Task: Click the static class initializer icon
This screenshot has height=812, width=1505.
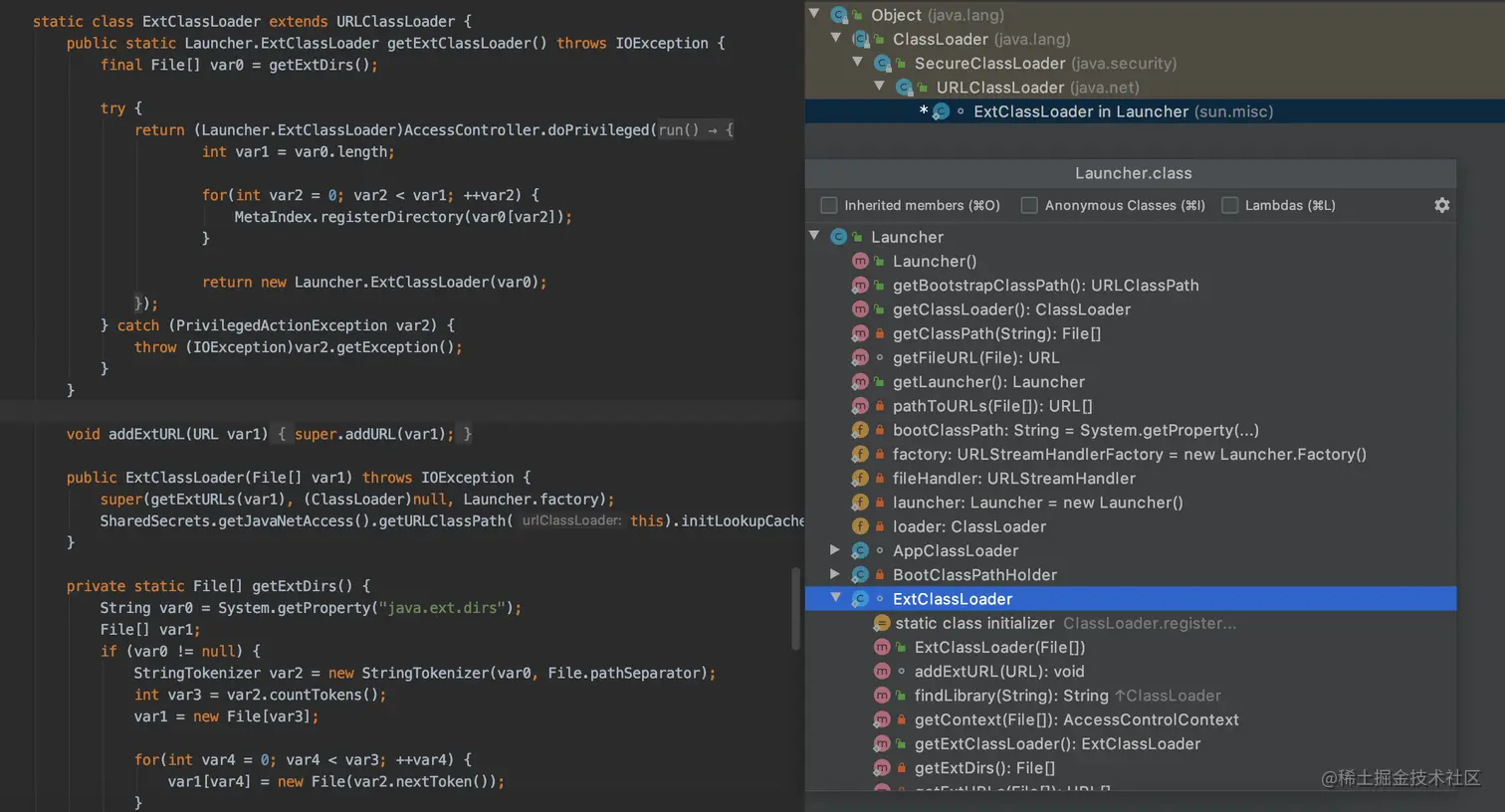Action: click(882, 623)
